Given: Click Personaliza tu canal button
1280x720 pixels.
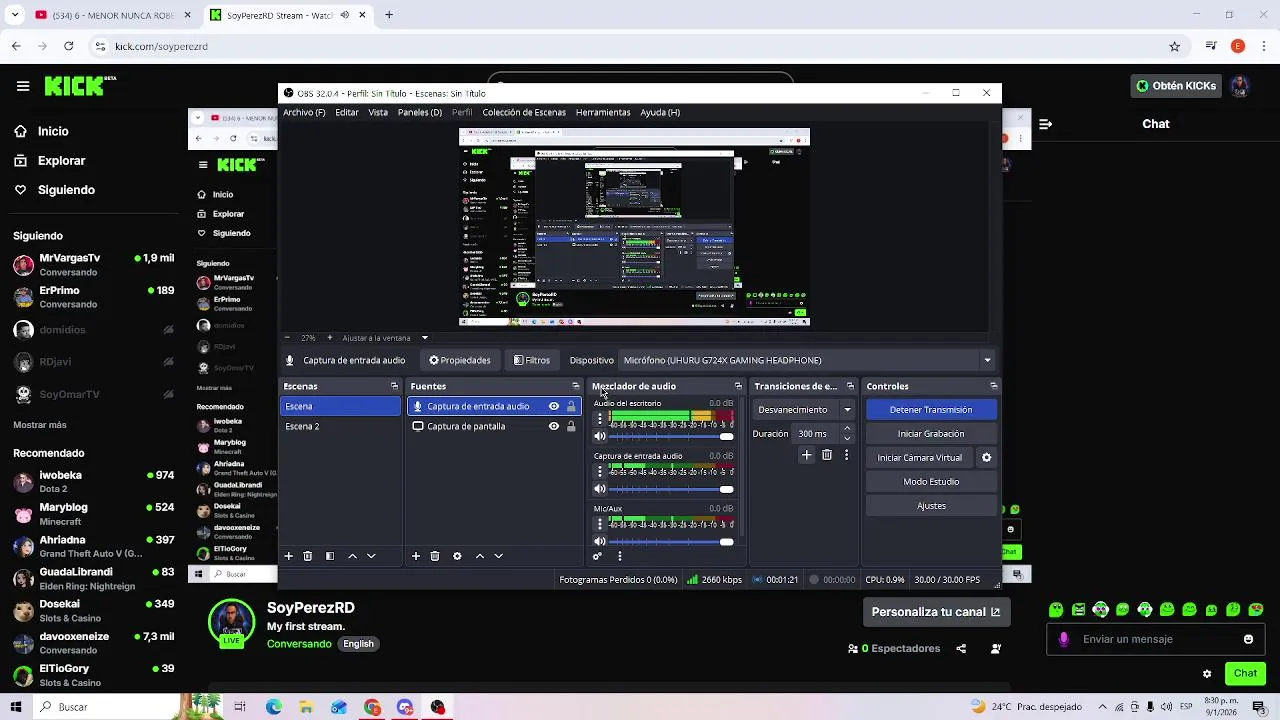Looking at the screenshot, I should tap(935, 612).
